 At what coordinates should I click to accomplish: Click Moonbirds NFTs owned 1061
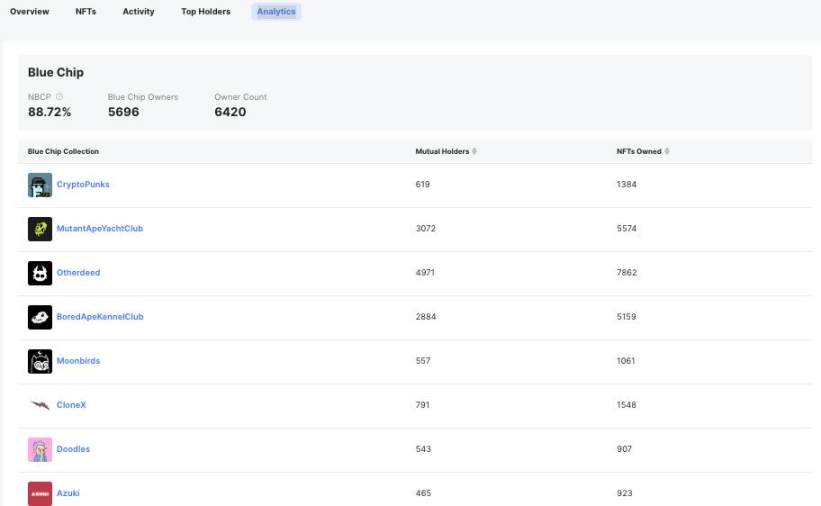(626, 360)
